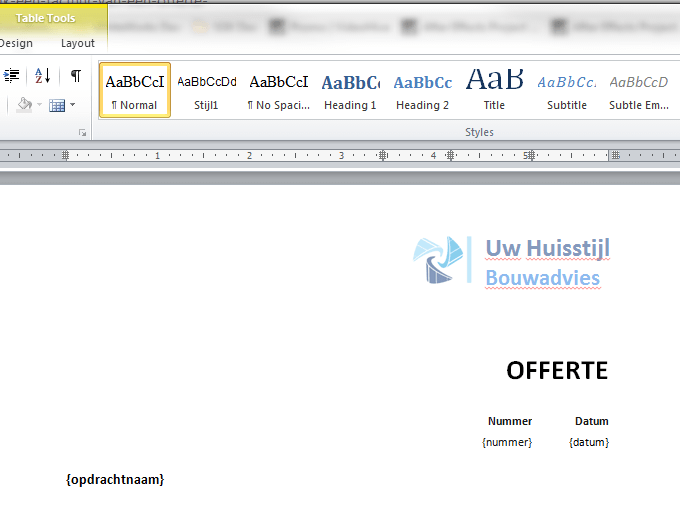Viewport: 680px width, 509px height.
Task: Click the table borders icon
Action: [x=57, y=105]
